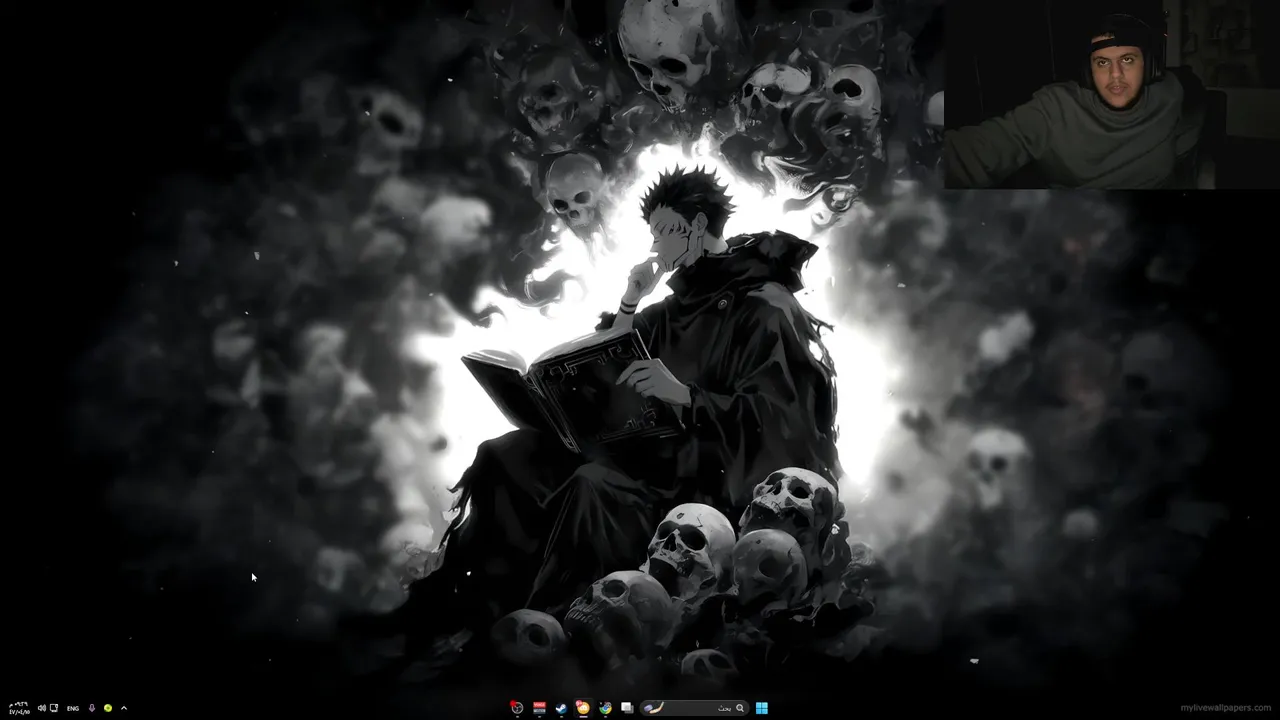Open the Windows Start menu
This screenshot has width=1280, height=720.
coord(761,708)
